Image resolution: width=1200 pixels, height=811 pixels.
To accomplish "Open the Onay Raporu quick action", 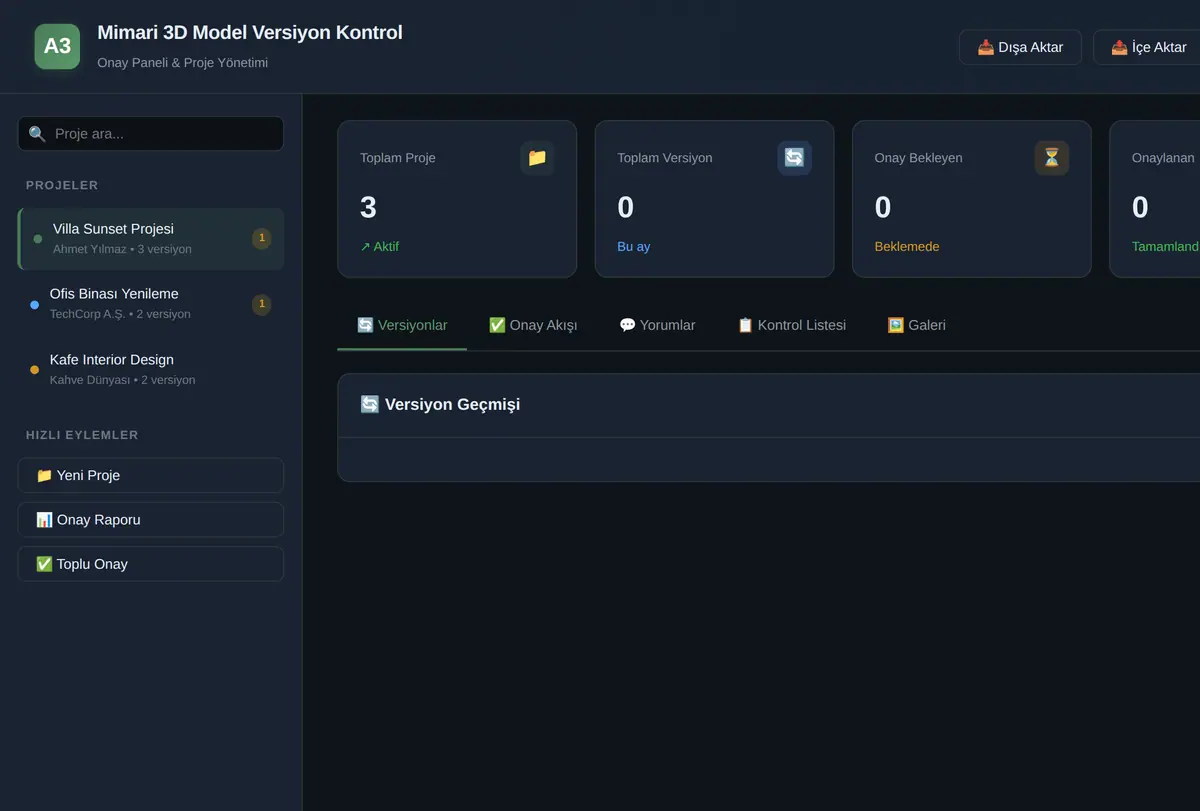I will 151,520.
